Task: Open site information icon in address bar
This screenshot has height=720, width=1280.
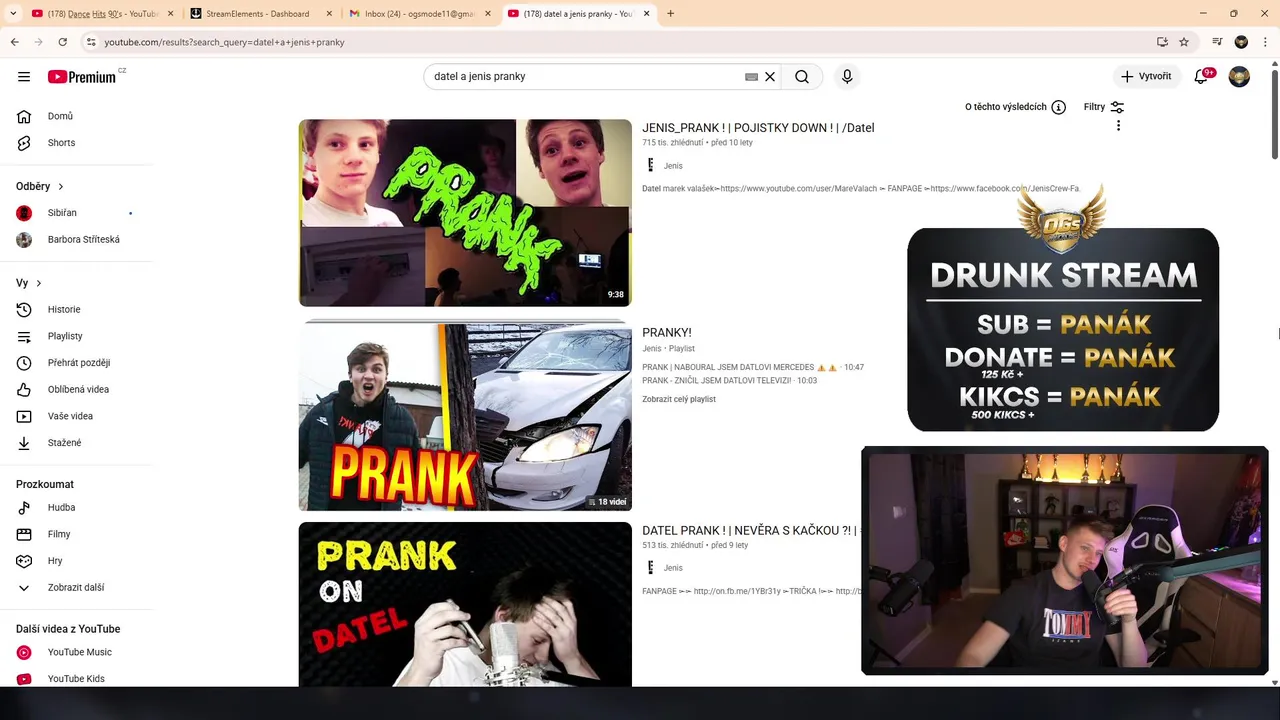Action: coord(90,42)
